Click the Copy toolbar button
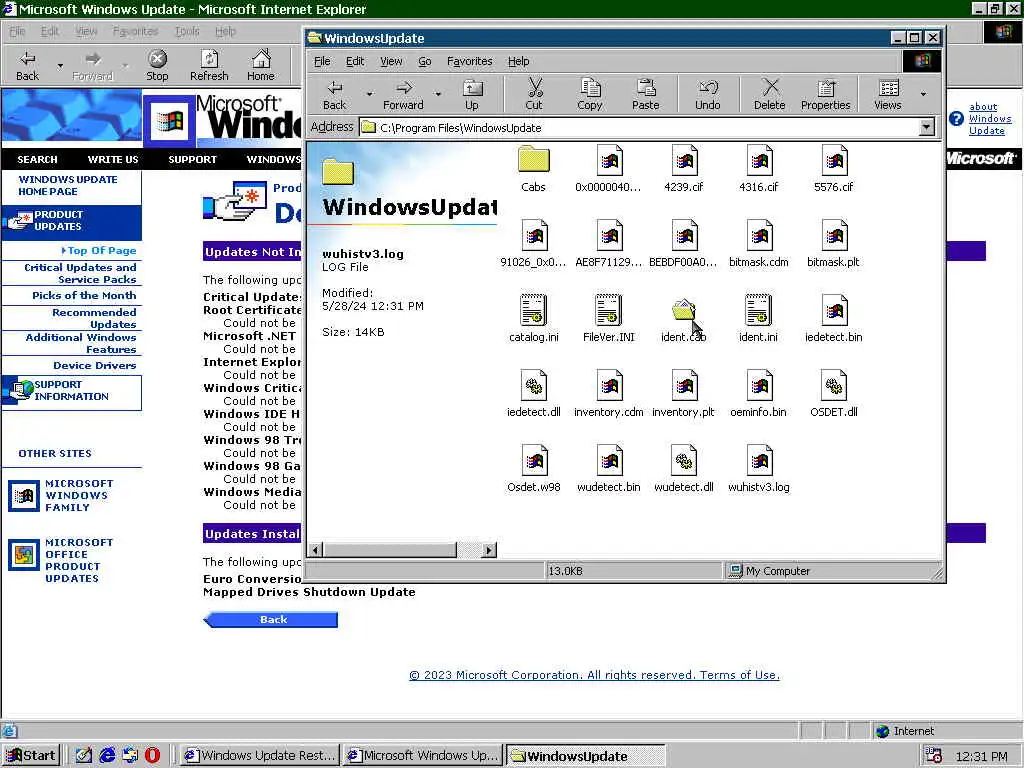 coord(590,95)
